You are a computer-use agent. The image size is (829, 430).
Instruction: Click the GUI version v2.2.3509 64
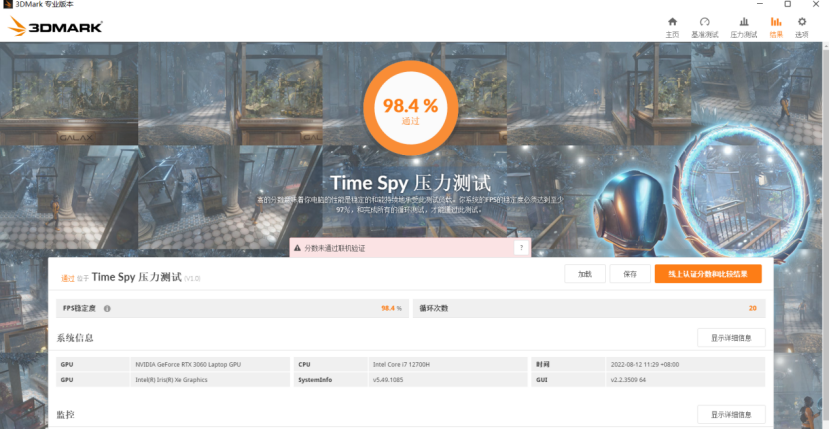click(628, 380)
